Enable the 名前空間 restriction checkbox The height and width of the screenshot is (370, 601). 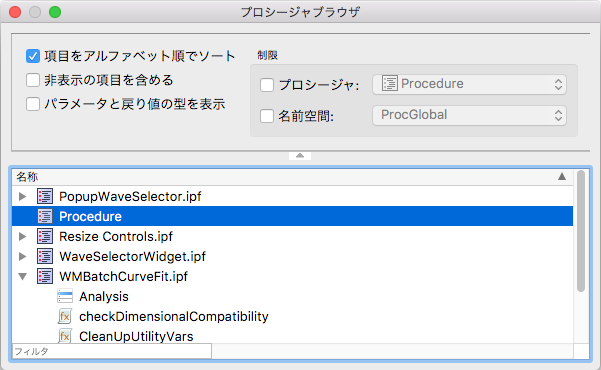point(267,115)
